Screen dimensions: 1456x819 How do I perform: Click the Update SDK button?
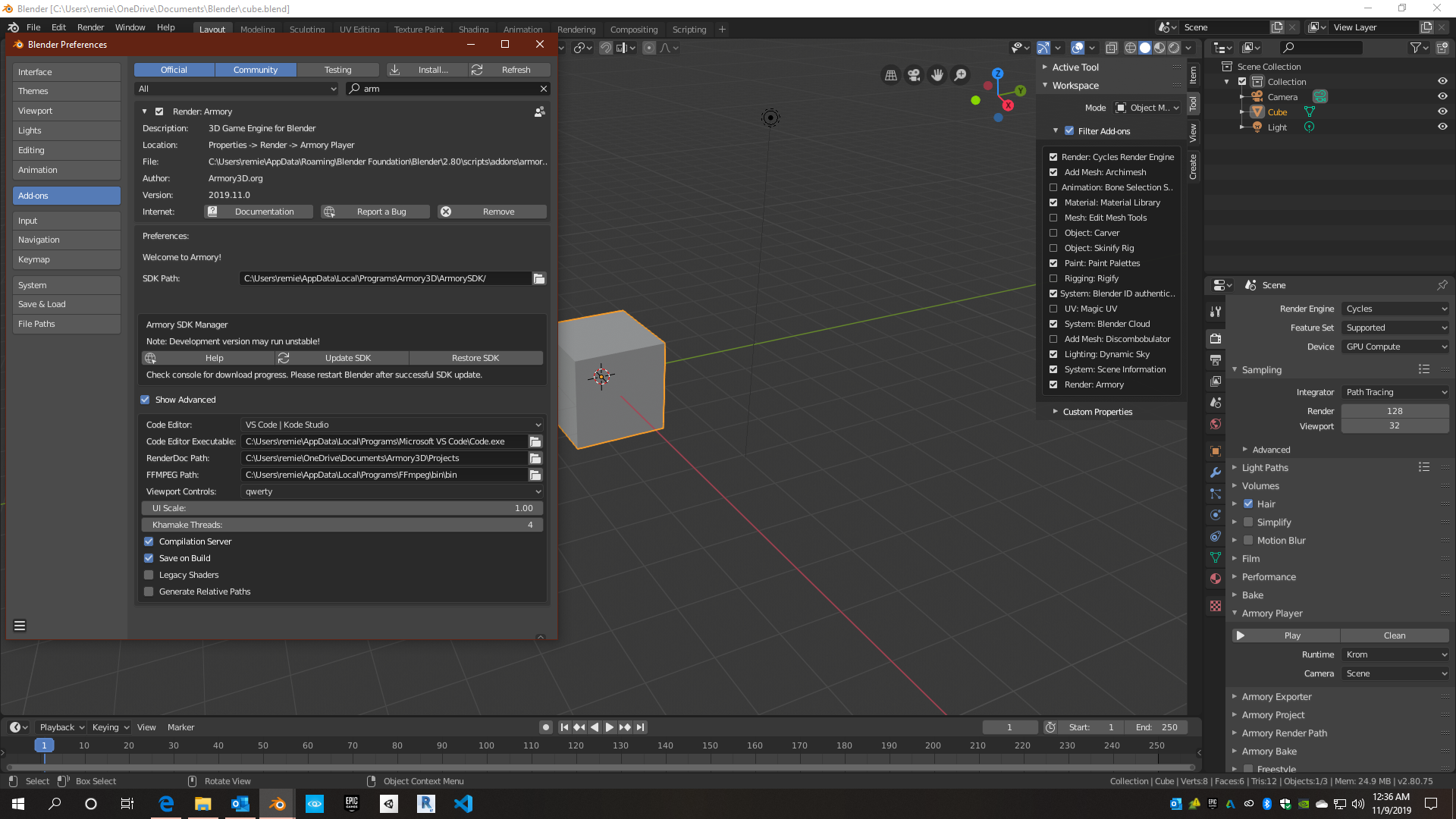(x=347, y=358)
